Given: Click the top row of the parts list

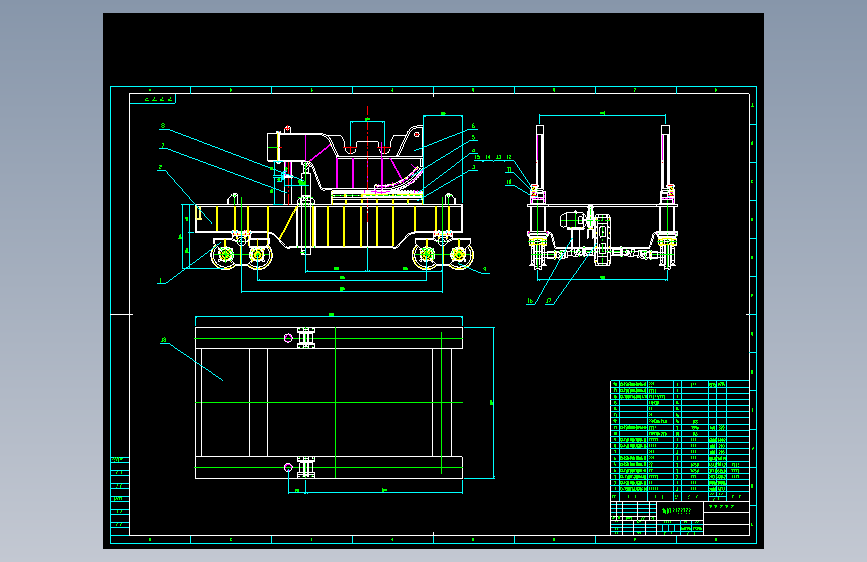Looking at the screenshot, I should 680,384.
